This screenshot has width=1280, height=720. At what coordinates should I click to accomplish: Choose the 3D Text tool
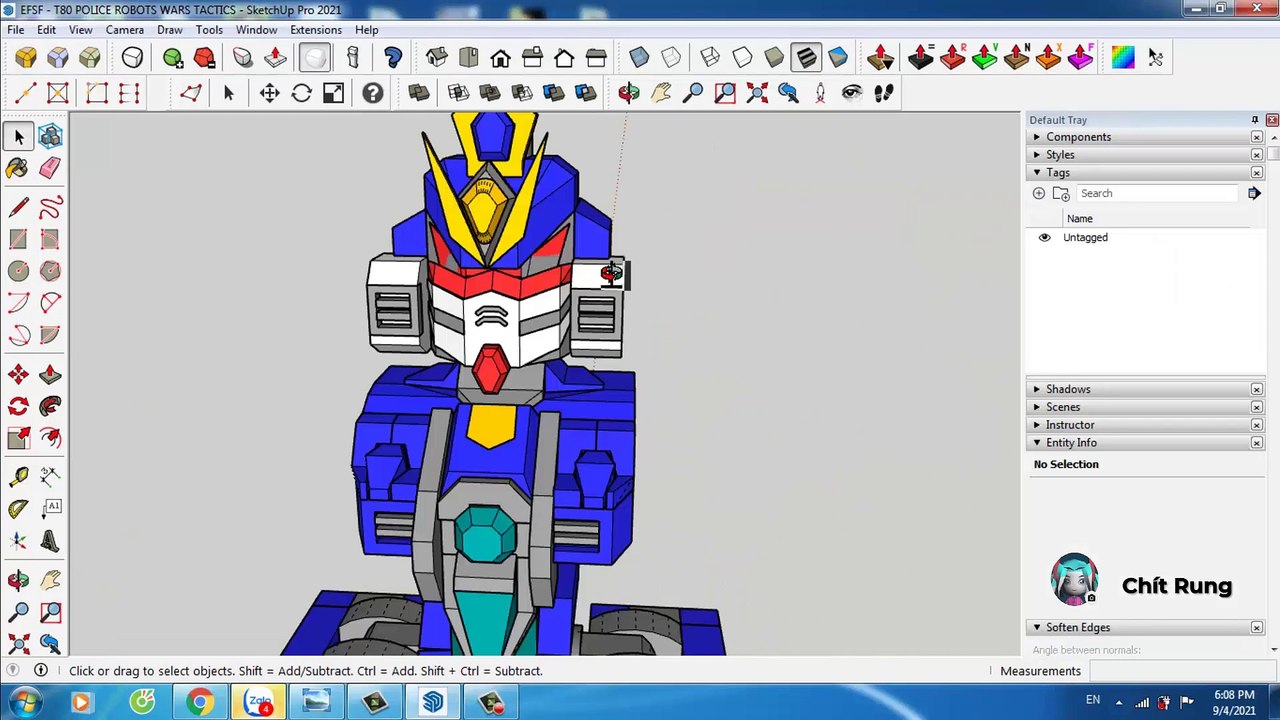[50, 541]
